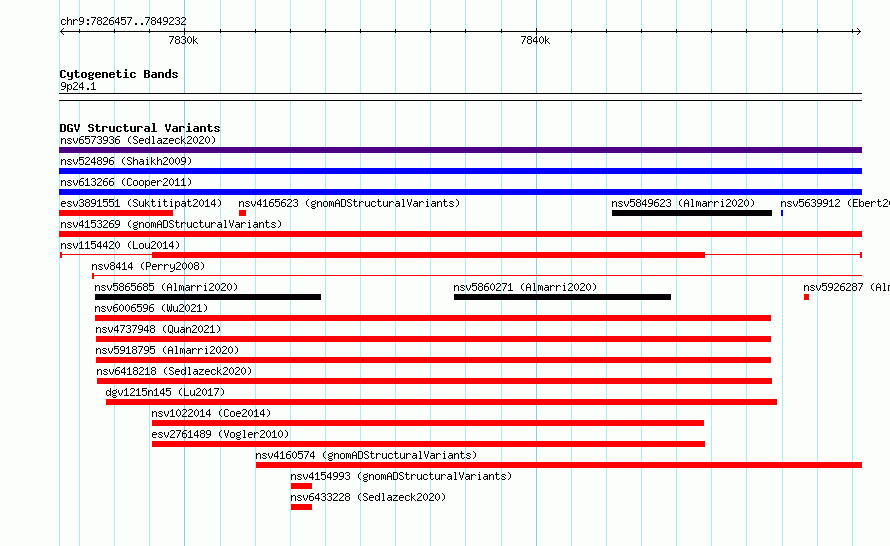Click the red esv2761489 variant bar
Image resolution: width=890 pixels, height=546 pixels.
point(429,444)
